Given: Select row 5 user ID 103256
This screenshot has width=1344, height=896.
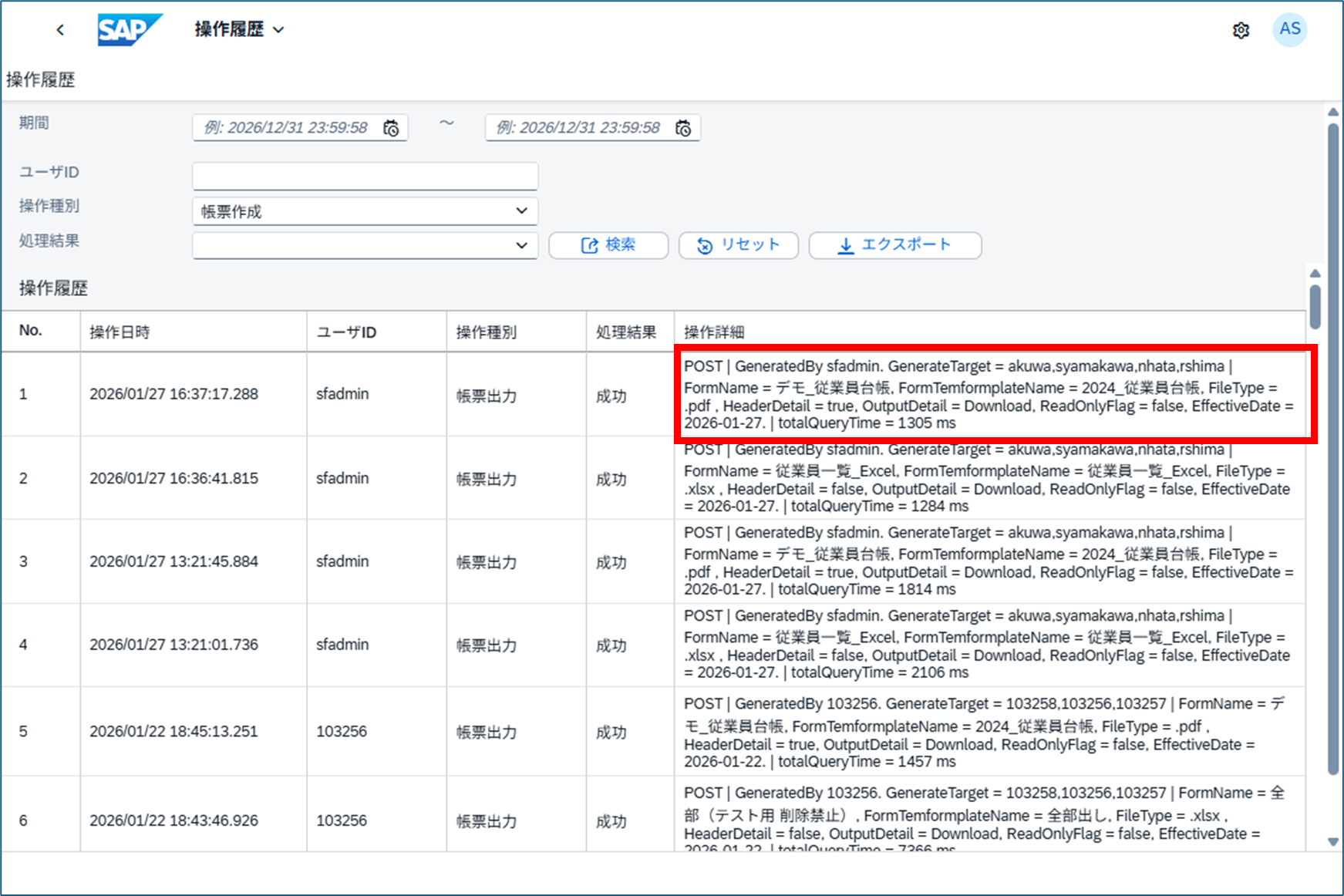Looking at the screenshot, I should (x=342, y=731).
